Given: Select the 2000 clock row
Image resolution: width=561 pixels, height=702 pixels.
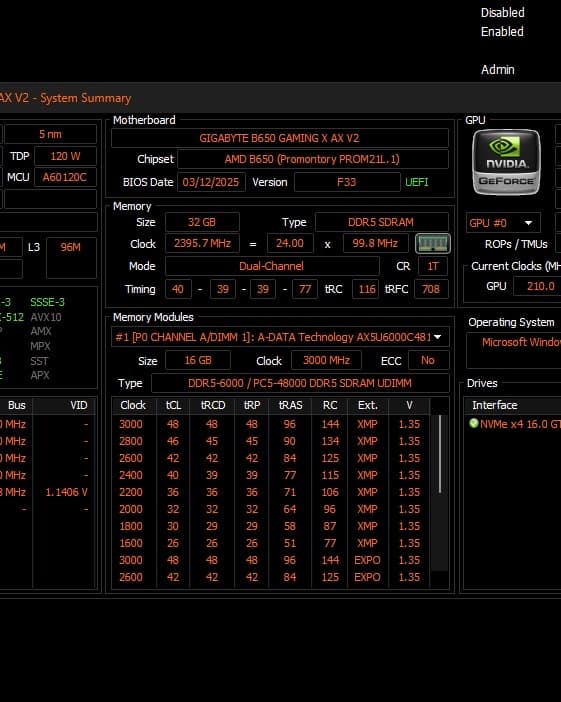Looking at the screenshot, I should (x=270, y=509).
